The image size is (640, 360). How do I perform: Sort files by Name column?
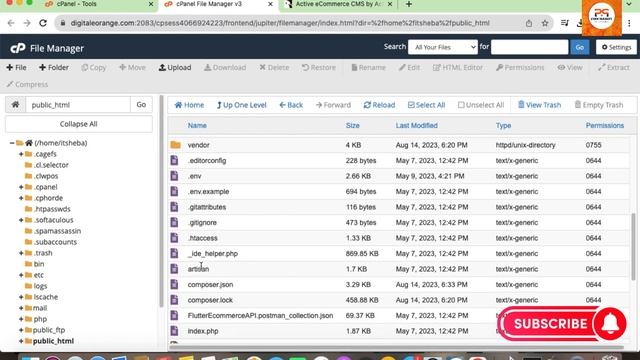click(x=197, y=125)
